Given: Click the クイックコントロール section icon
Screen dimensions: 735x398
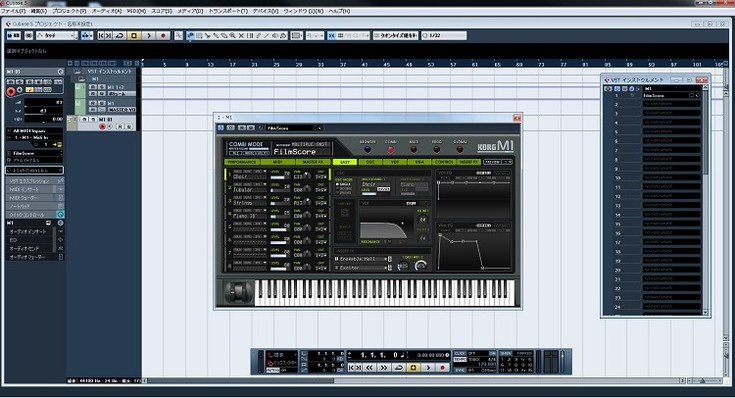Looking at the screenshot, I should (60, 214).
